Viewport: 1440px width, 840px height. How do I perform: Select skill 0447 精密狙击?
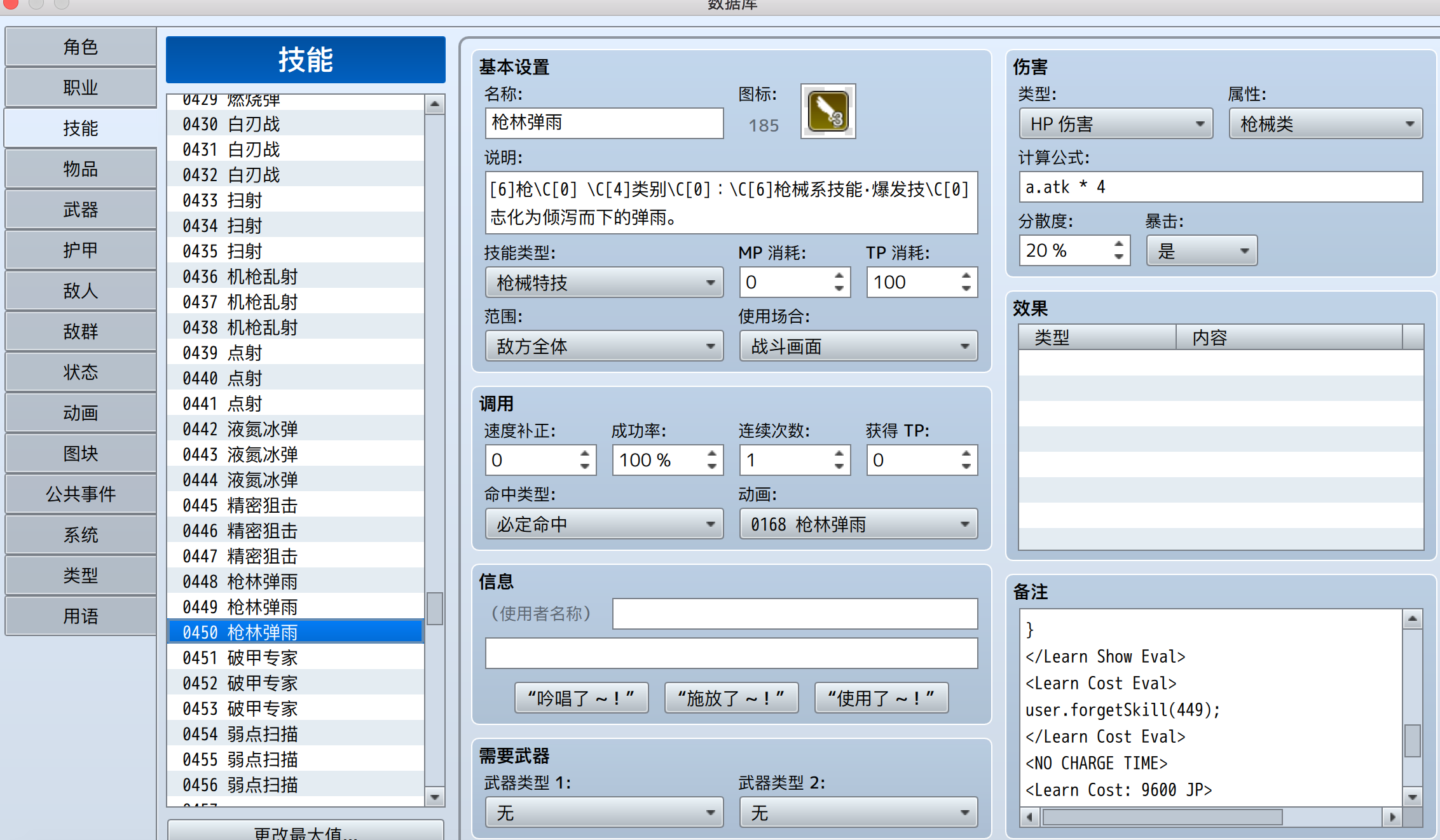pyautogui.click(x=296, y=556)
